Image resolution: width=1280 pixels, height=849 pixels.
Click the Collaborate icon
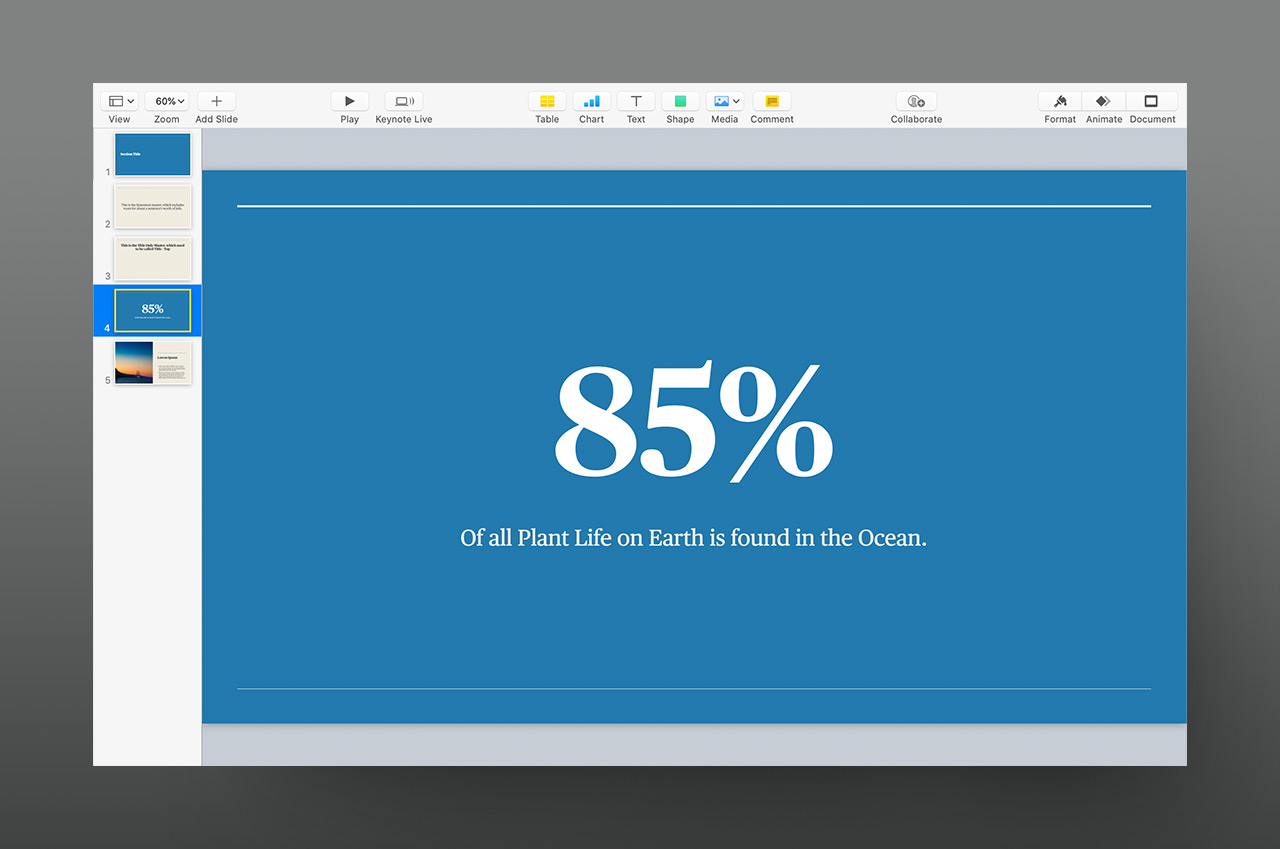pos(916,101)
